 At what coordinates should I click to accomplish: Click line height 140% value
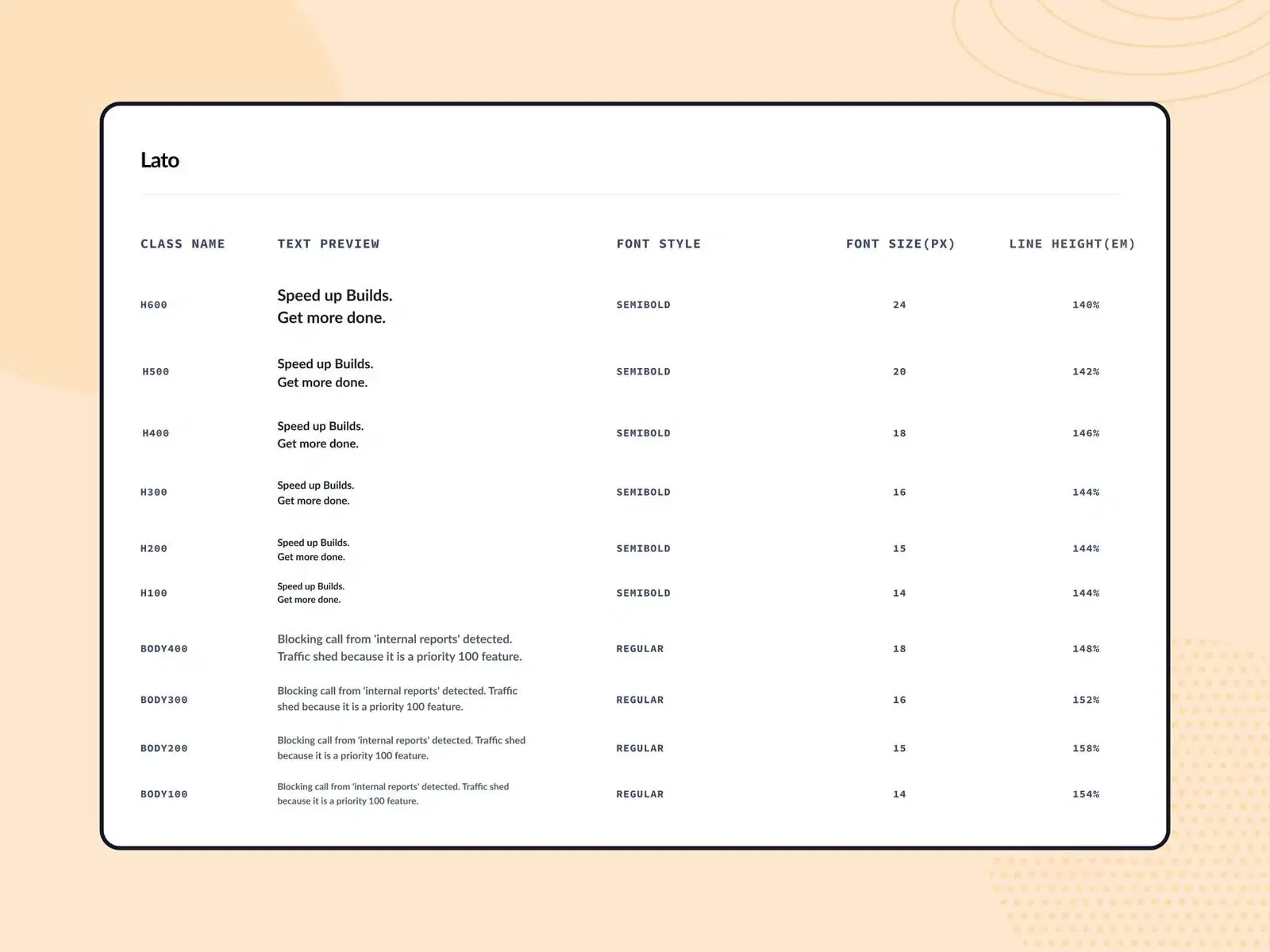tap(1086, 305)
